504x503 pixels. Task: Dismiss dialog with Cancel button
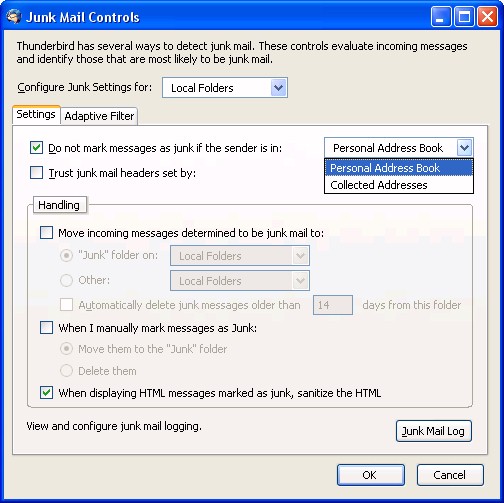[450, 475]
